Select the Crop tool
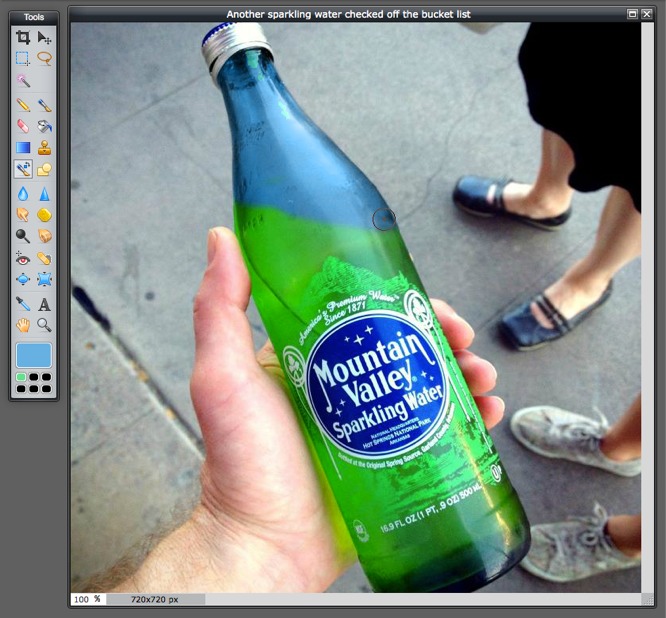 (x=23, y=37)
